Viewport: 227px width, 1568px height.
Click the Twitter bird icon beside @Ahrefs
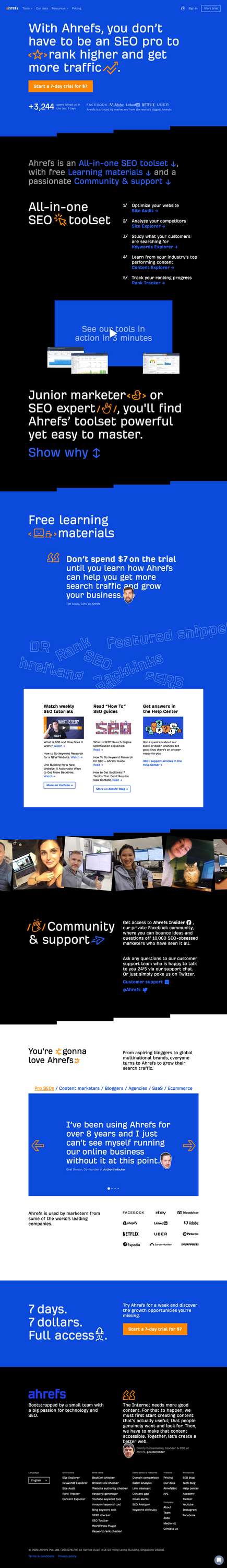pos(145,990)
